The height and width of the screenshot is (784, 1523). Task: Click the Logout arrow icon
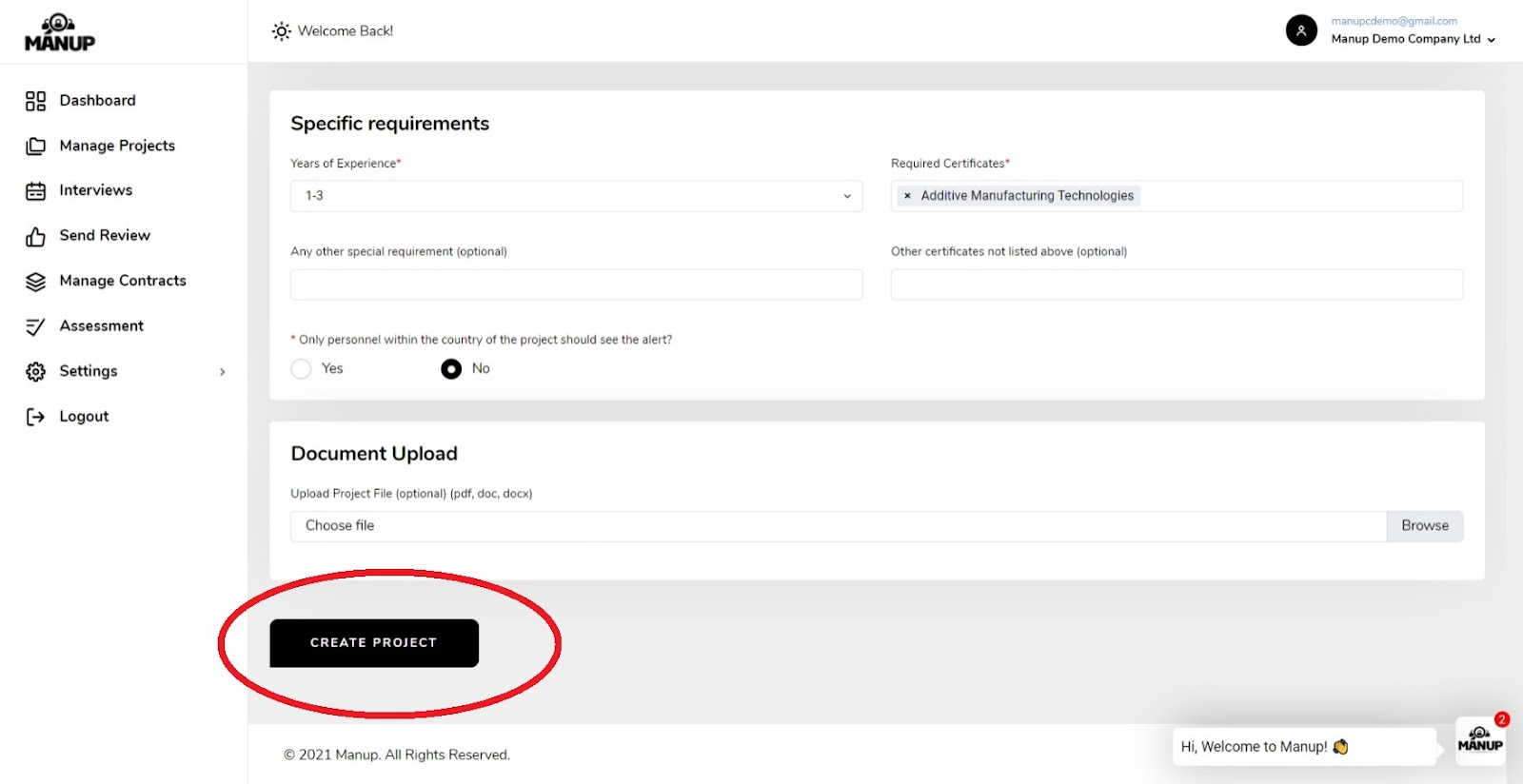(x=35, y=417)
